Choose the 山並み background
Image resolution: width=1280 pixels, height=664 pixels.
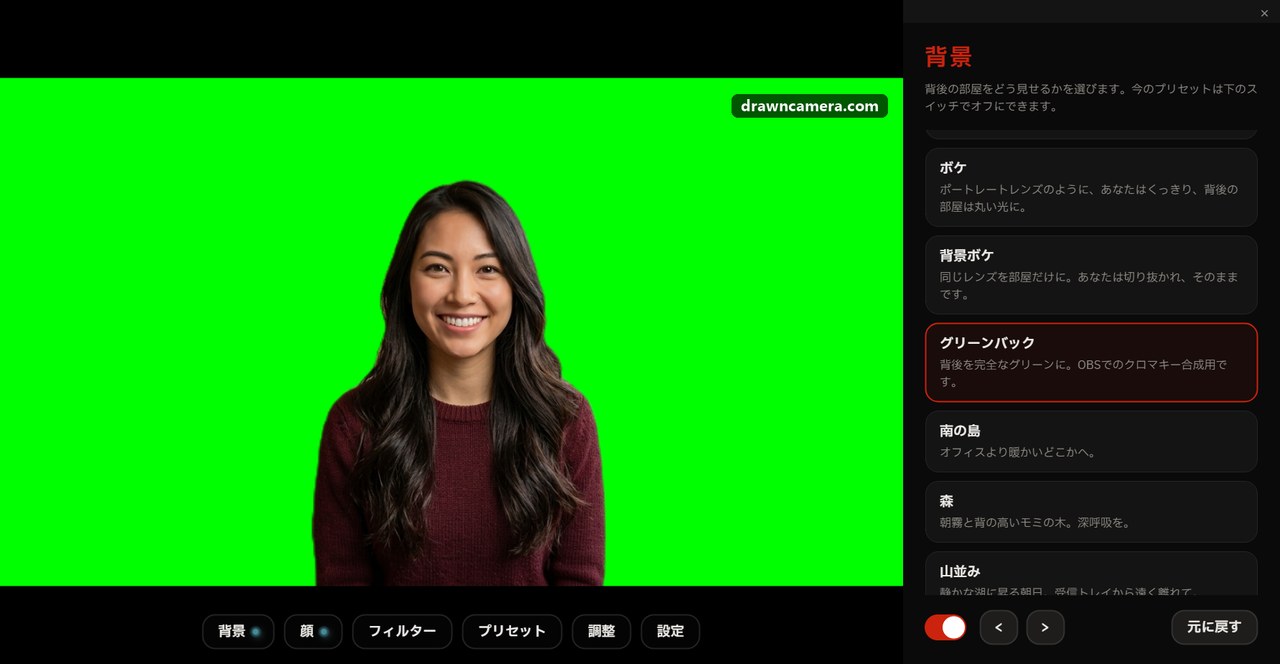(1091, 575)
